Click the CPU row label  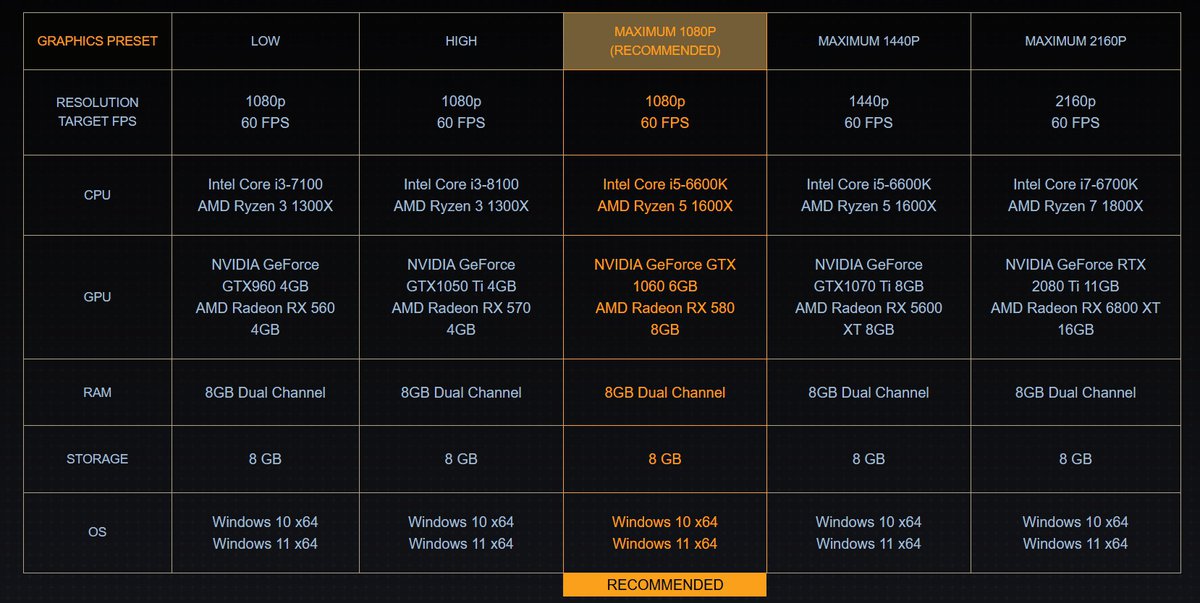(97, 195)
